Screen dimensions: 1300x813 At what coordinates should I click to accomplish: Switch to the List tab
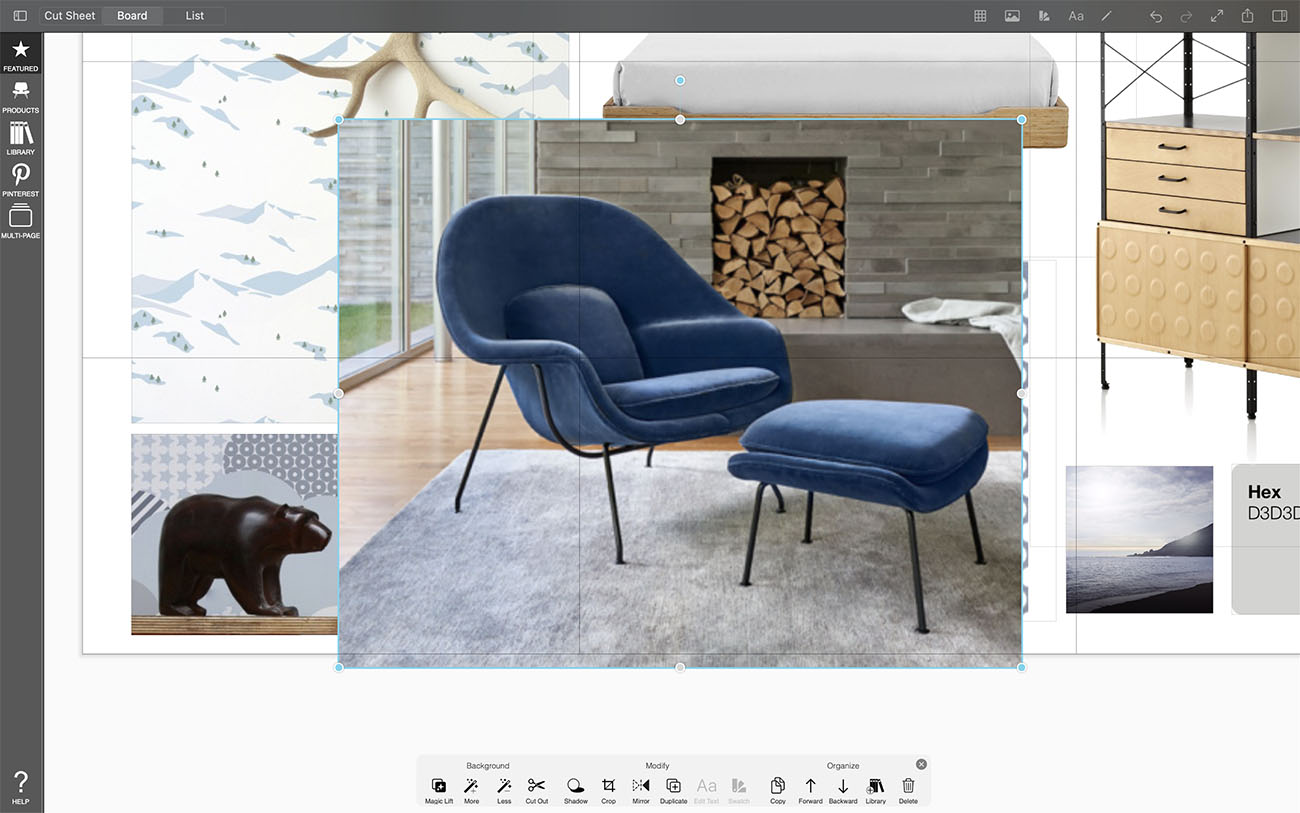pos(195,16)
